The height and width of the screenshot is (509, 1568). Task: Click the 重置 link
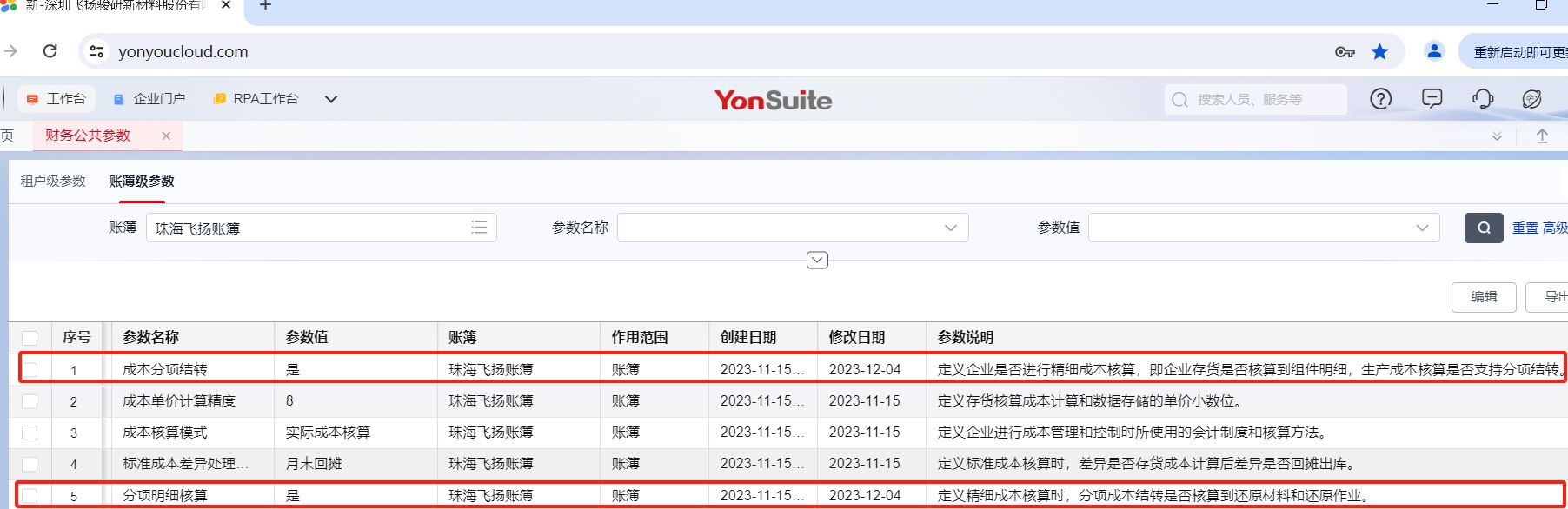click(x=1525, y=228)
